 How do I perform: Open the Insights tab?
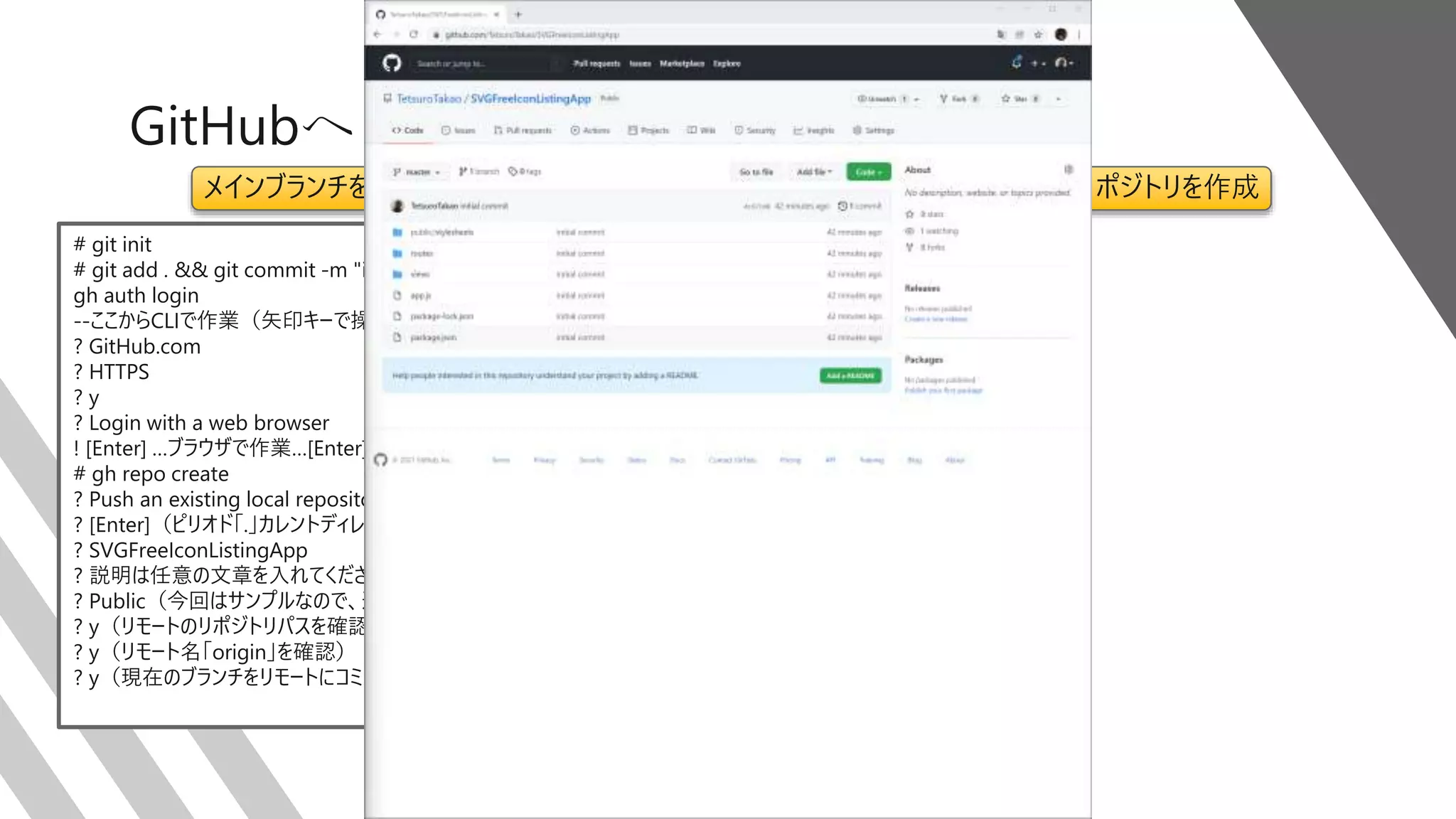[813, 131]
